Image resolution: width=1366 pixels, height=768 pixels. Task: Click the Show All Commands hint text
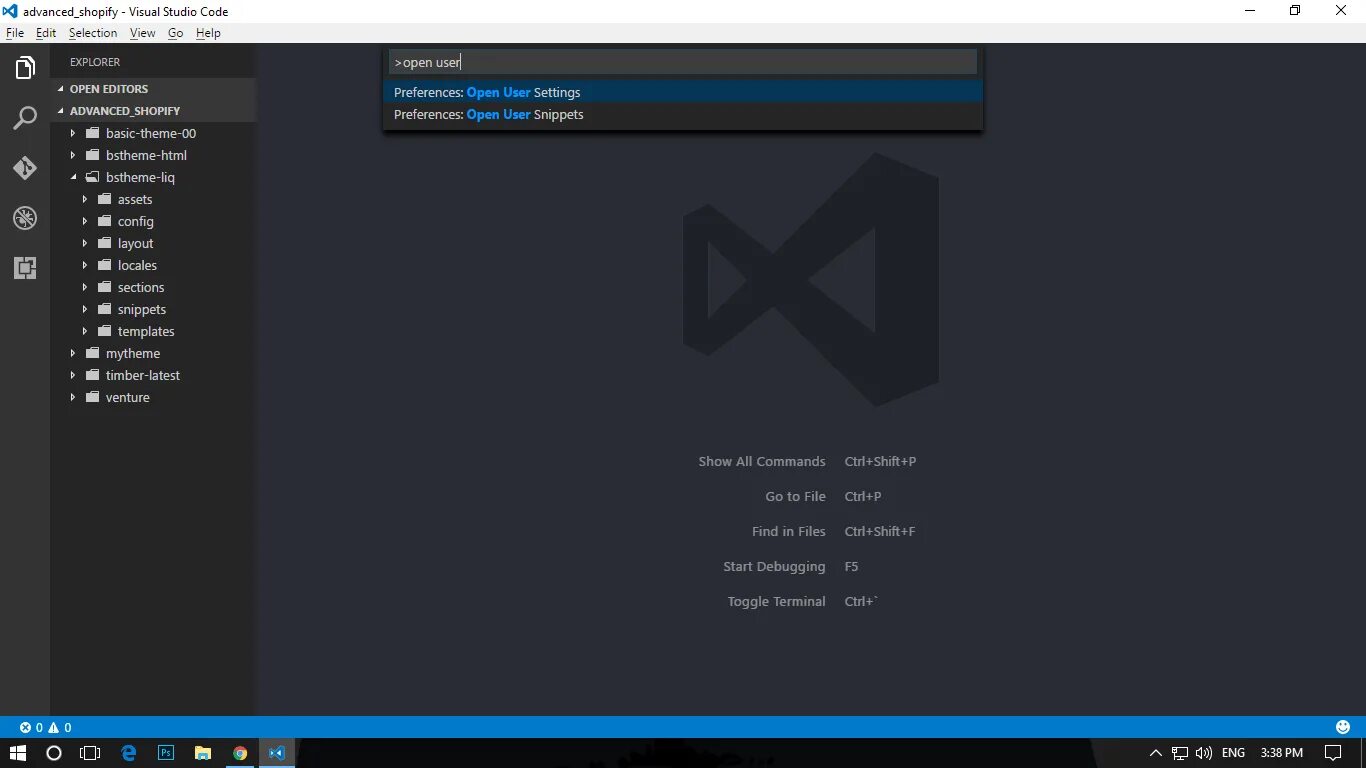[762, 461]
